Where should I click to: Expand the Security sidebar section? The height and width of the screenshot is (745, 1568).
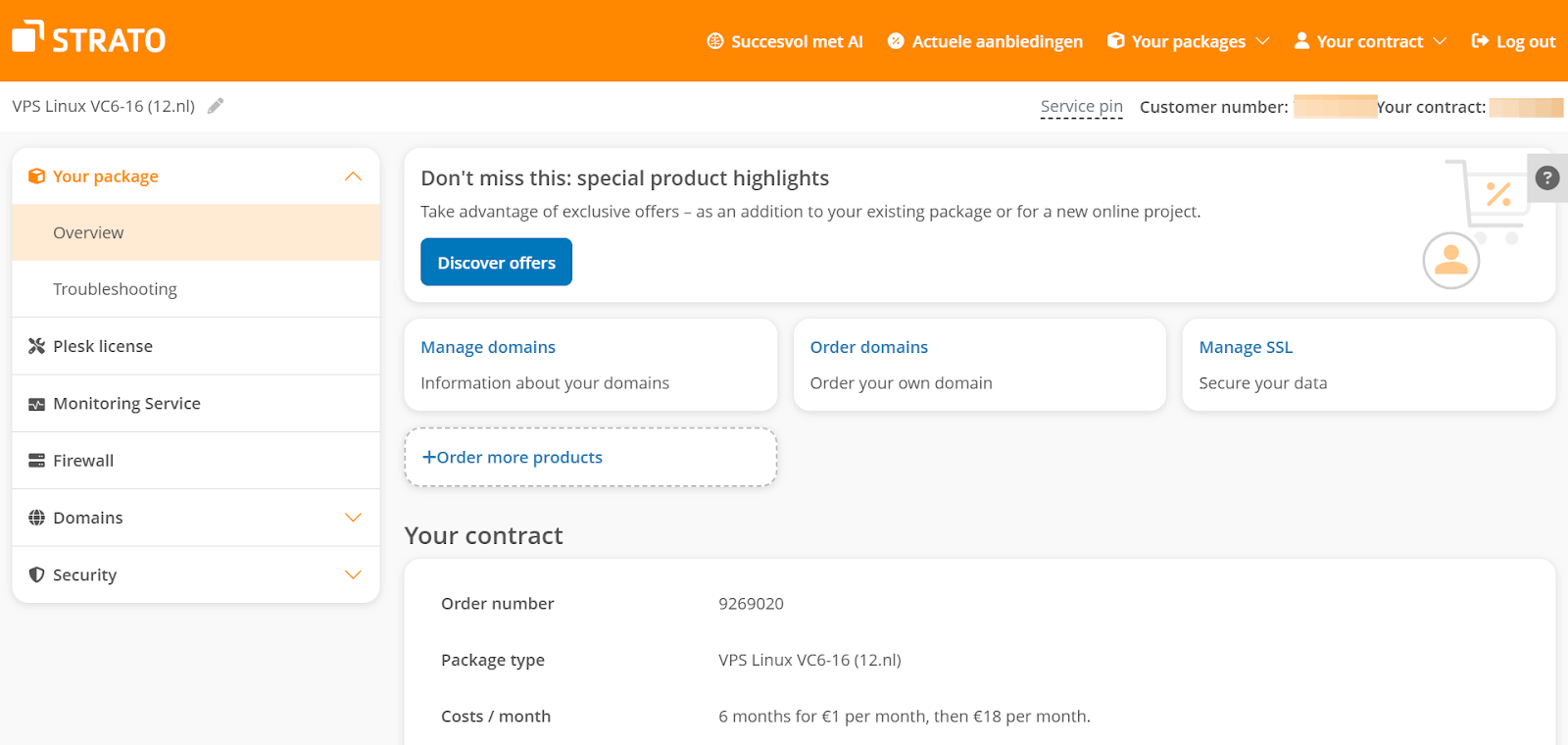point(353,574)
